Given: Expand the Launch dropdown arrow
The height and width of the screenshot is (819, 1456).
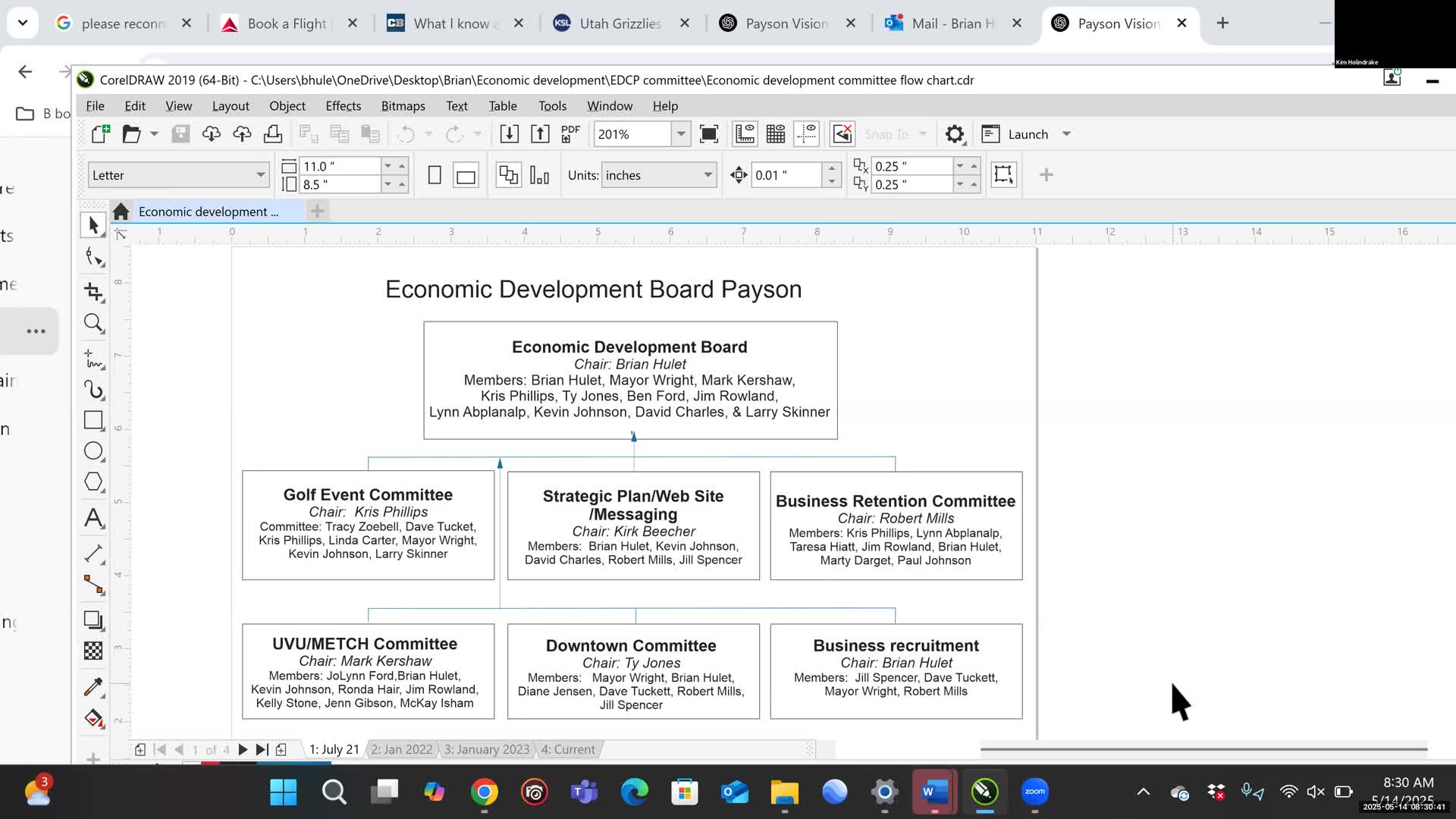Looking at the screenshot, I should [1066, 134].
